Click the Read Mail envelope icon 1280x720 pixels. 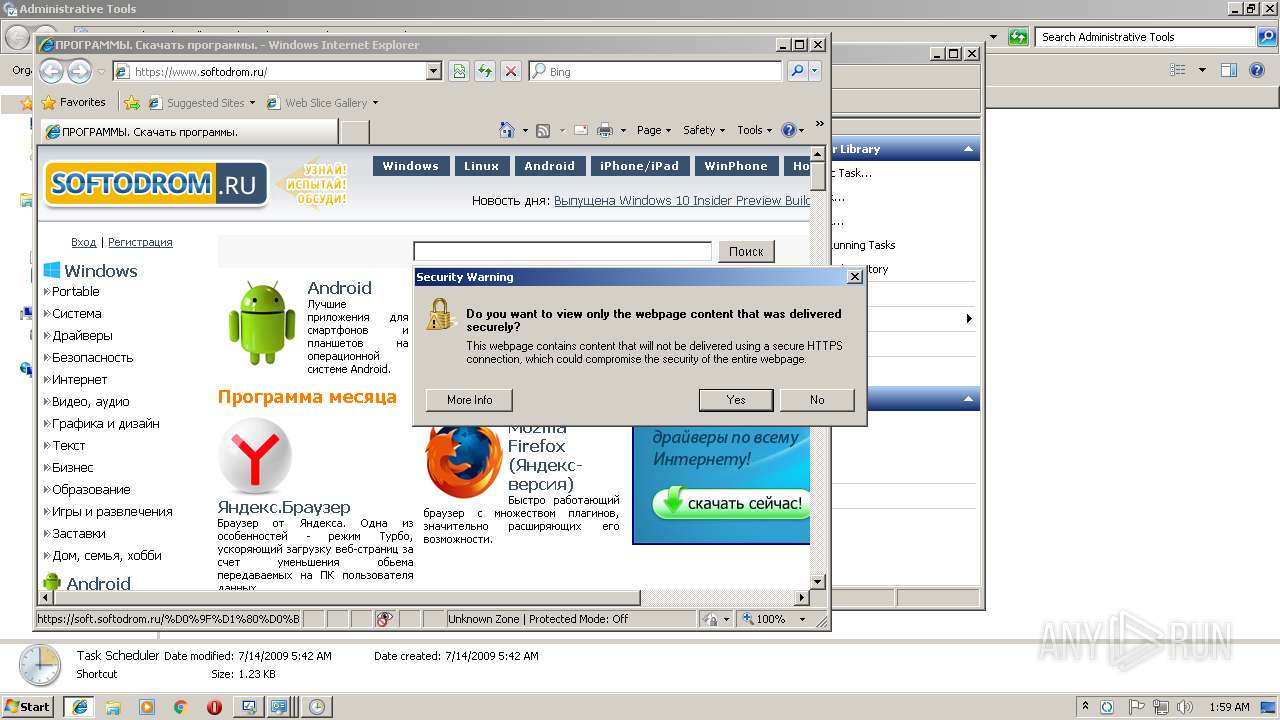tap(580, 130)
